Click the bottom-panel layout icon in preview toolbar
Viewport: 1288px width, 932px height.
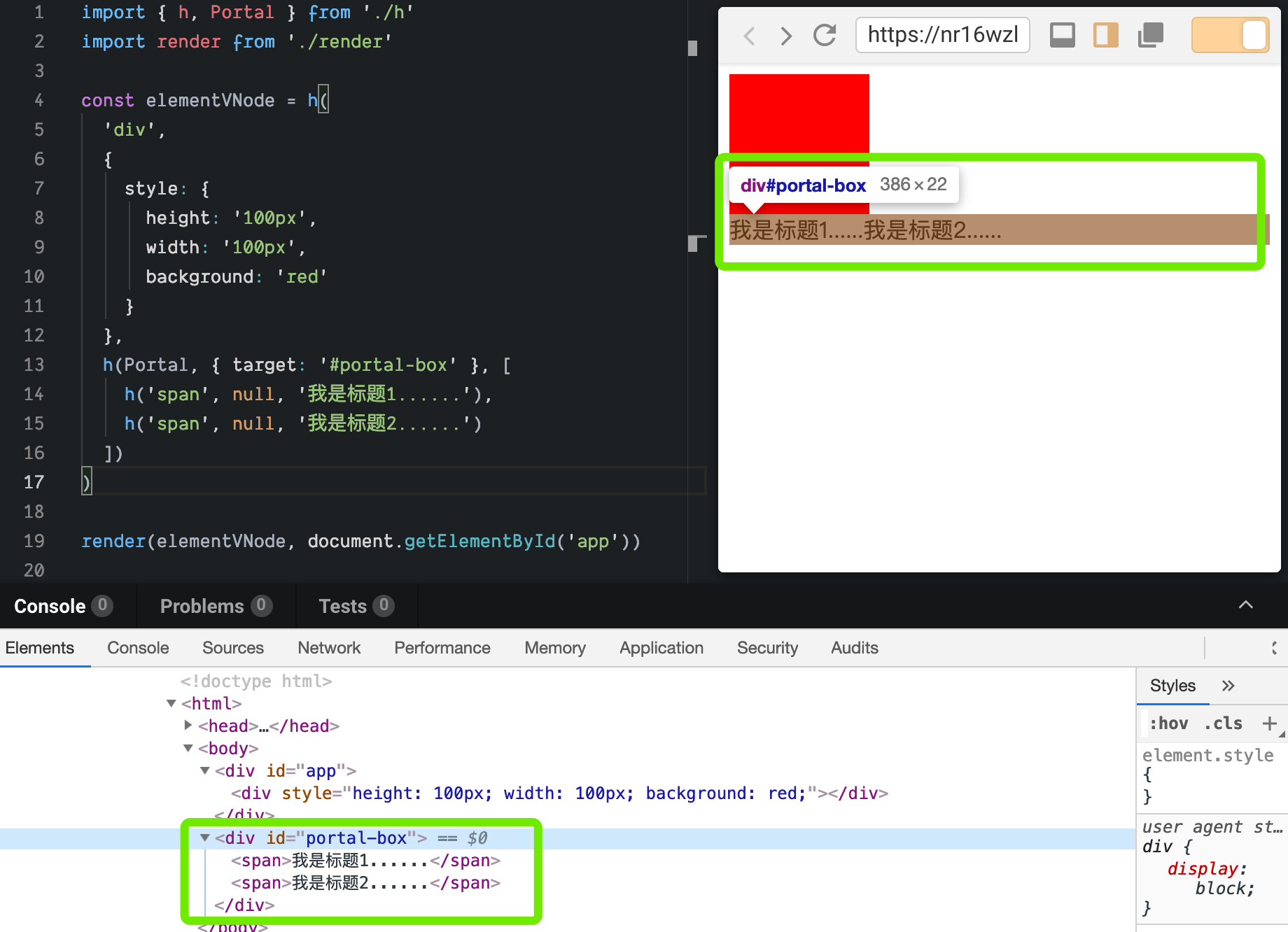click(1062, 35)
